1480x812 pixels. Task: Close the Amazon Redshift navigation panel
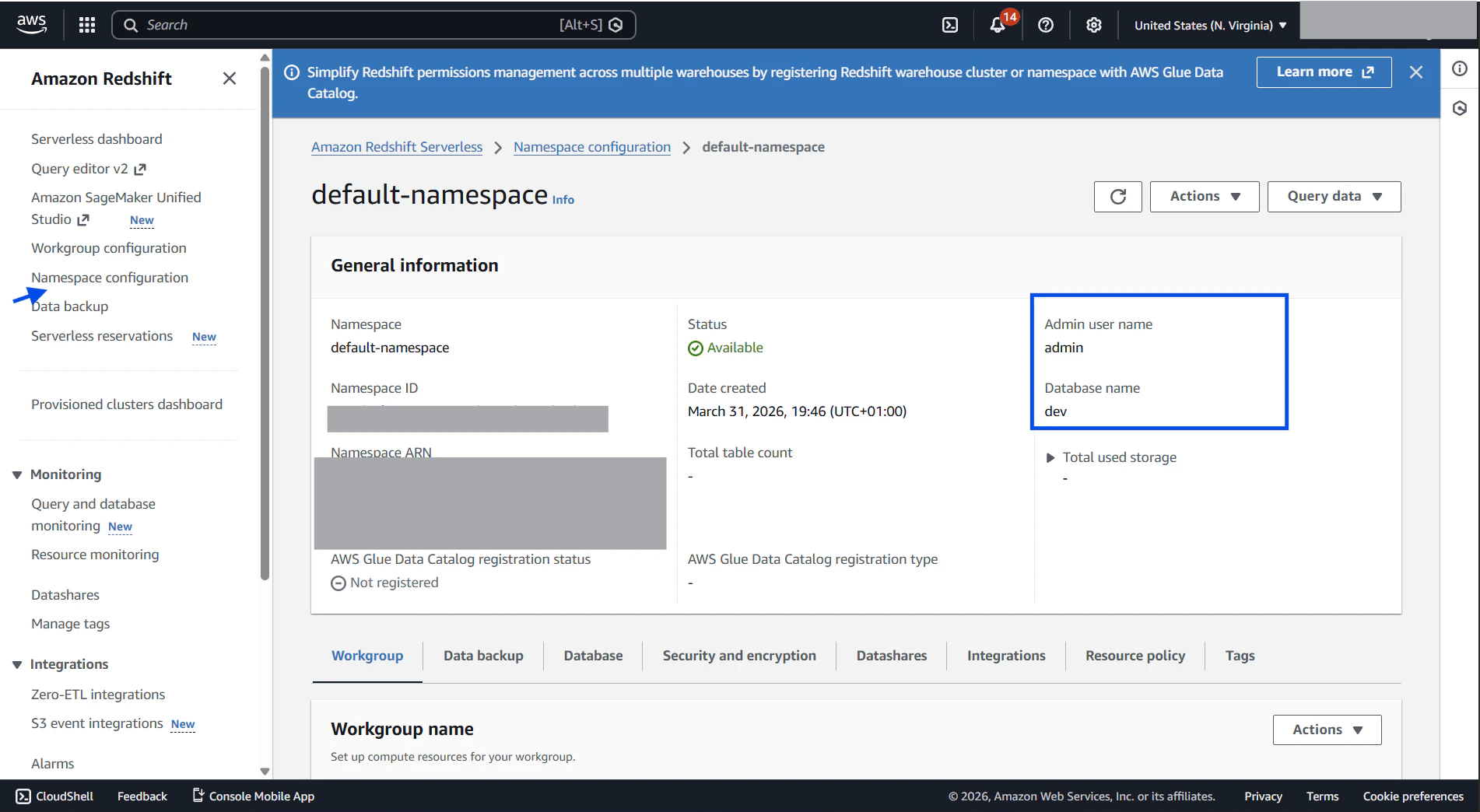[229, 79]
